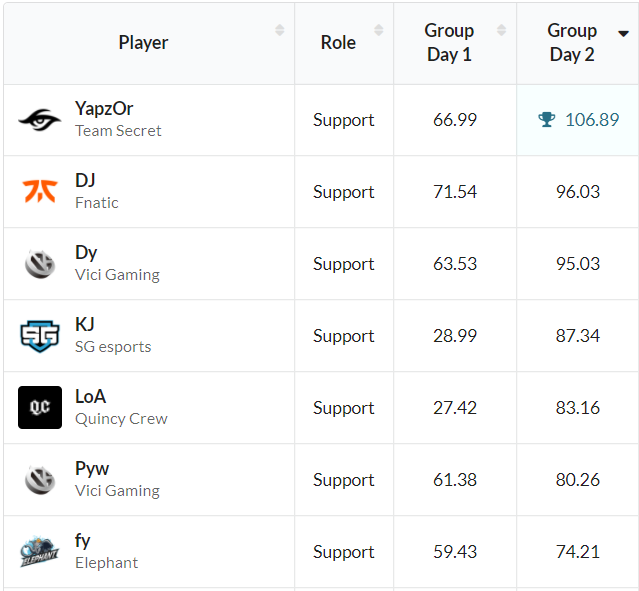639x591 pixels.
Task: Click the Fnatic logo icon
Action: [40, 191]
